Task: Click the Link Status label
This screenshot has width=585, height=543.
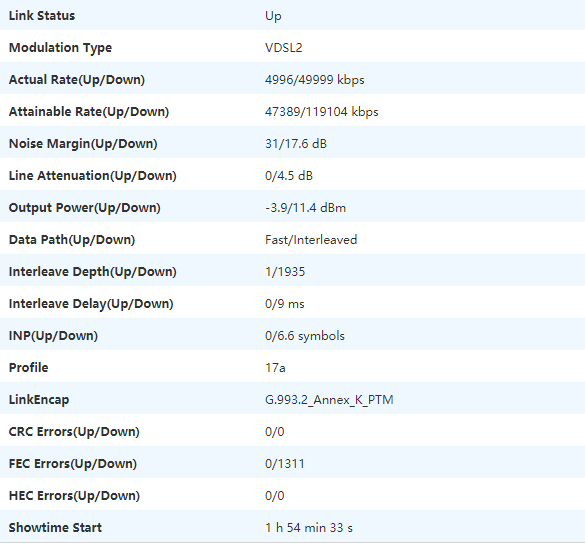Action: coord(42,16)
